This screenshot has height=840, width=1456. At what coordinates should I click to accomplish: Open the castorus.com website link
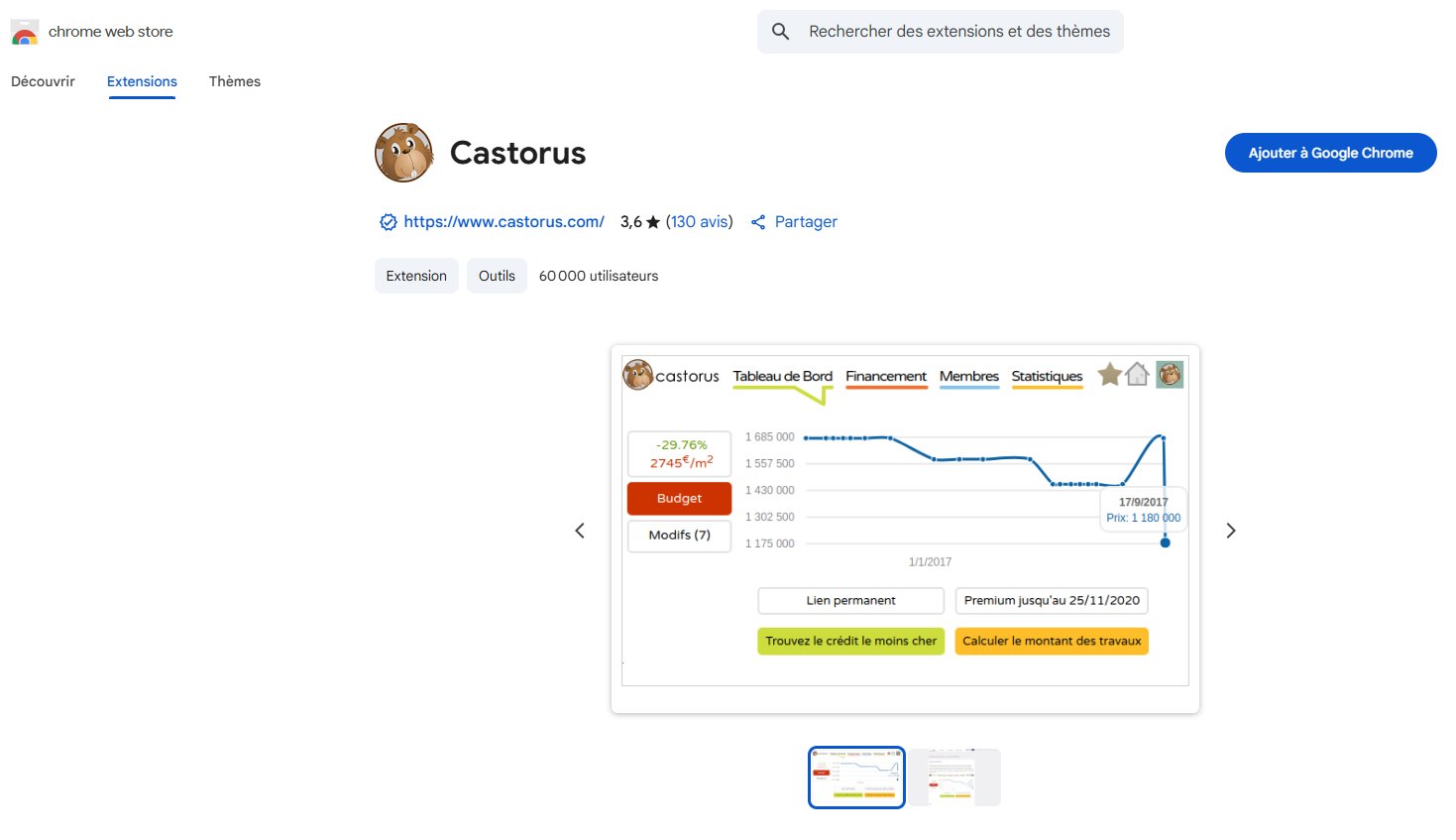tap(504, 221)
